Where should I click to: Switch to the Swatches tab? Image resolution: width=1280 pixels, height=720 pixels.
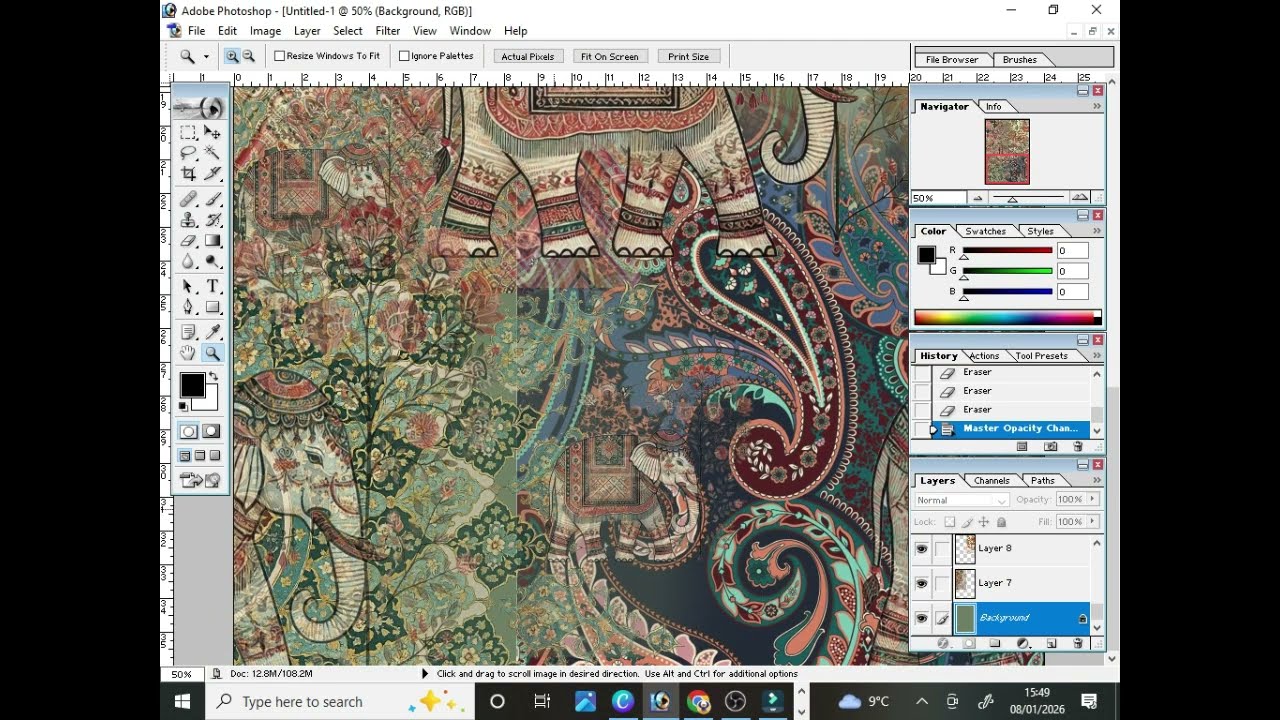point(985,231)
